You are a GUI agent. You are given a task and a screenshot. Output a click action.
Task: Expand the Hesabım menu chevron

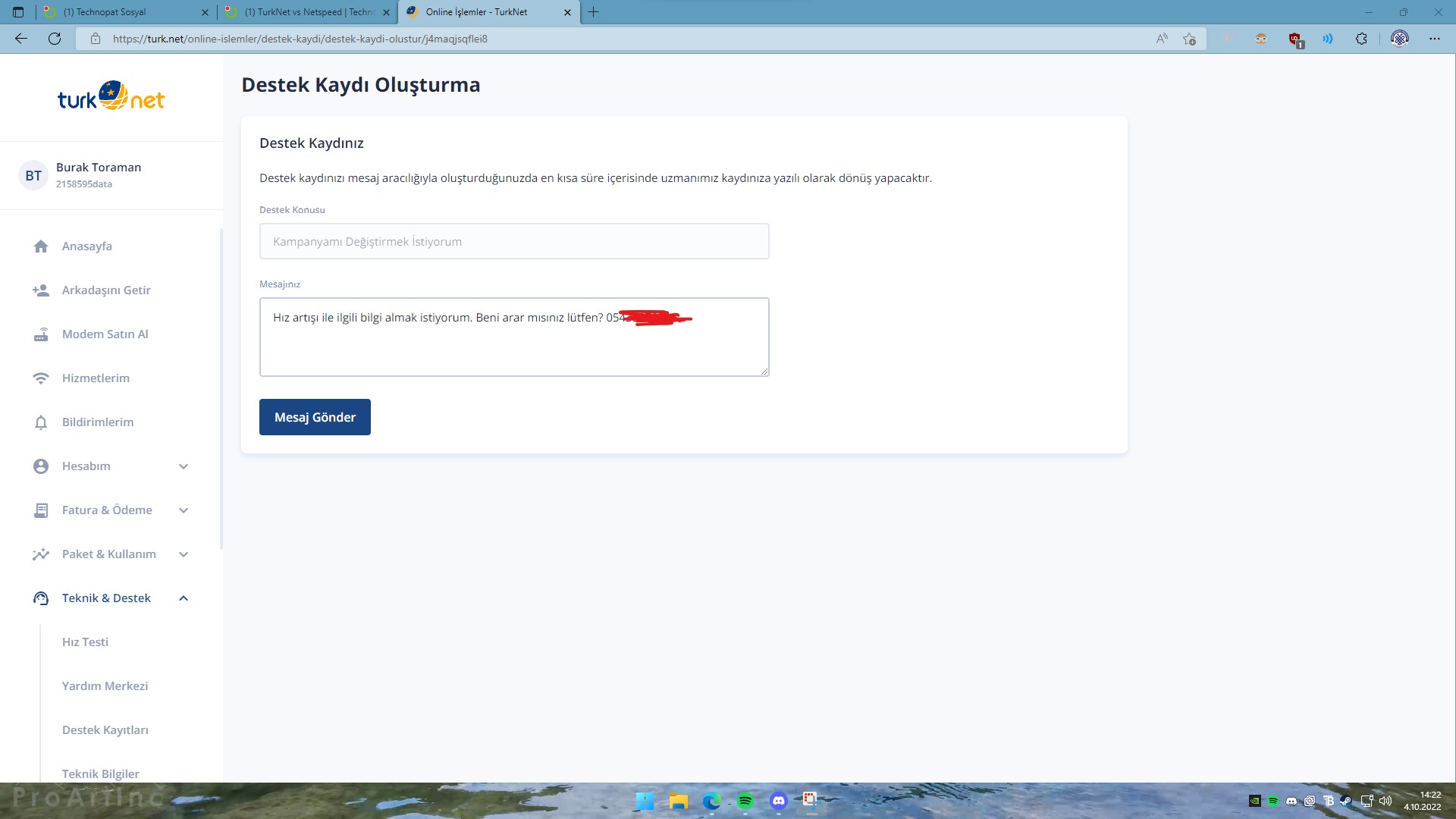click(x=183, y=466)
